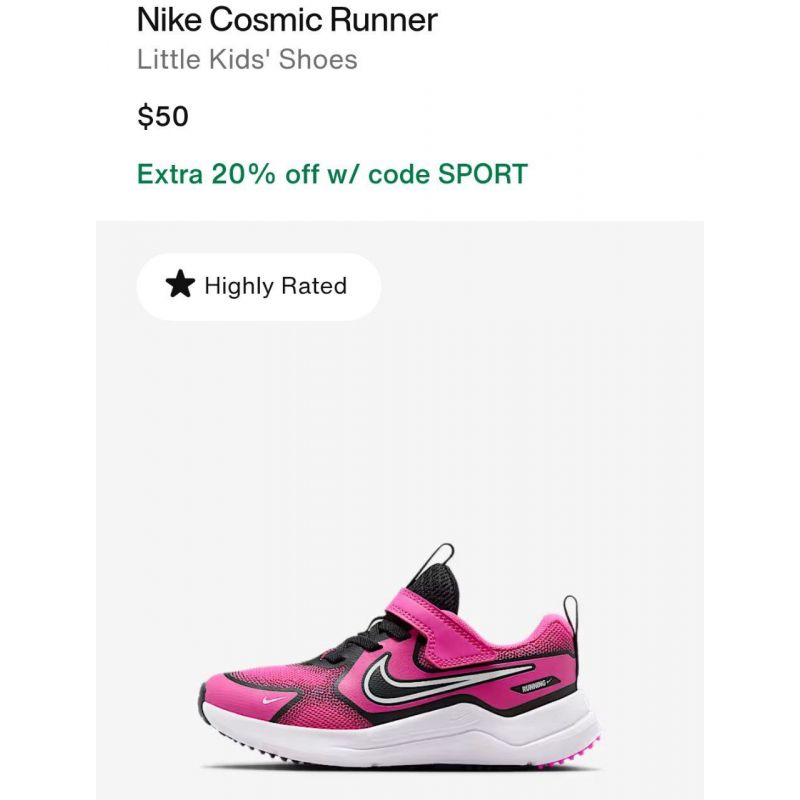Tap the RUNNING tag near the heel
800x800 pixels.
tap(535, 687)
